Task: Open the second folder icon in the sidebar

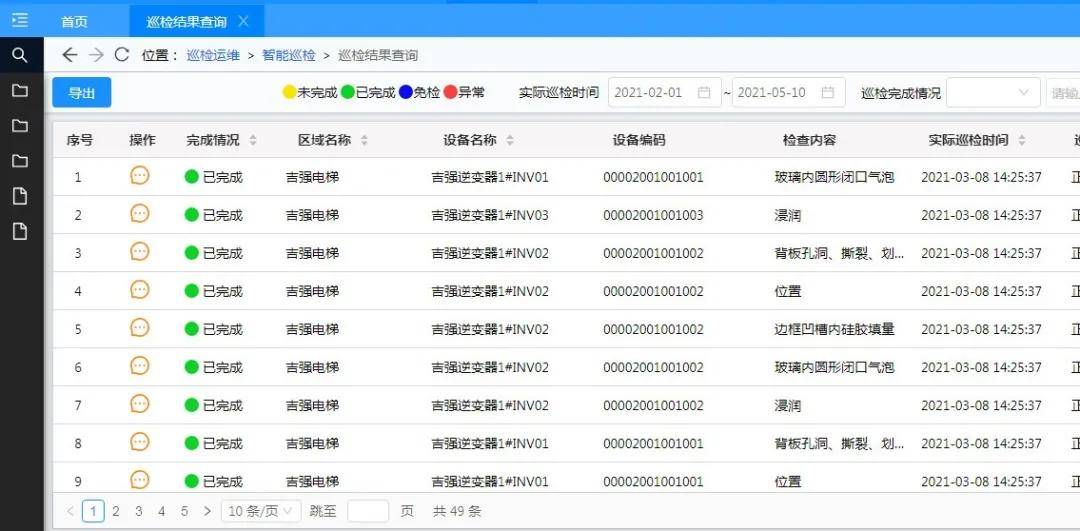Action: (x=20, y=125)
